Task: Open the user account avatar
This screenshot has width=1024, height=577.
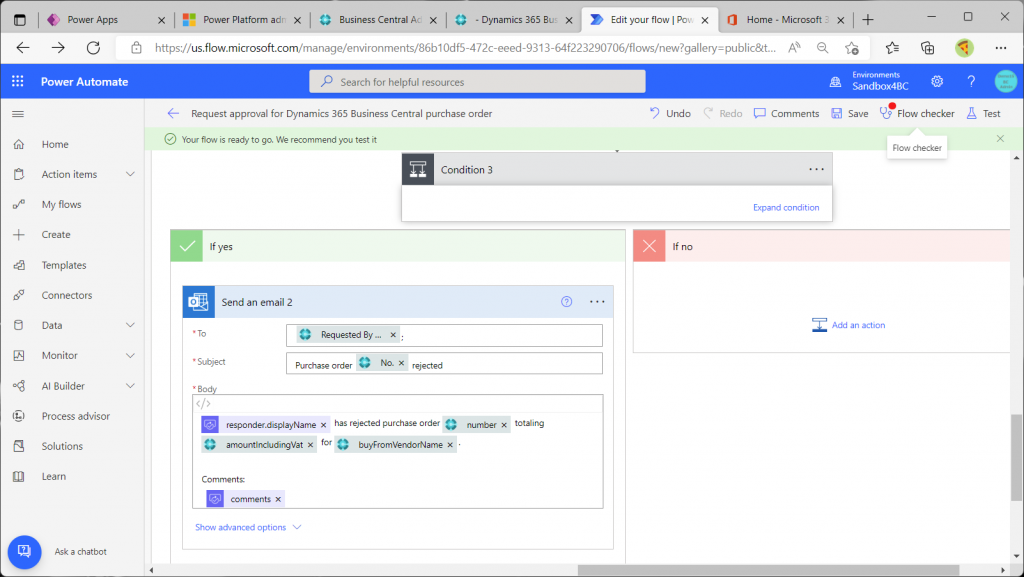Action: (x=1006, y=82)
